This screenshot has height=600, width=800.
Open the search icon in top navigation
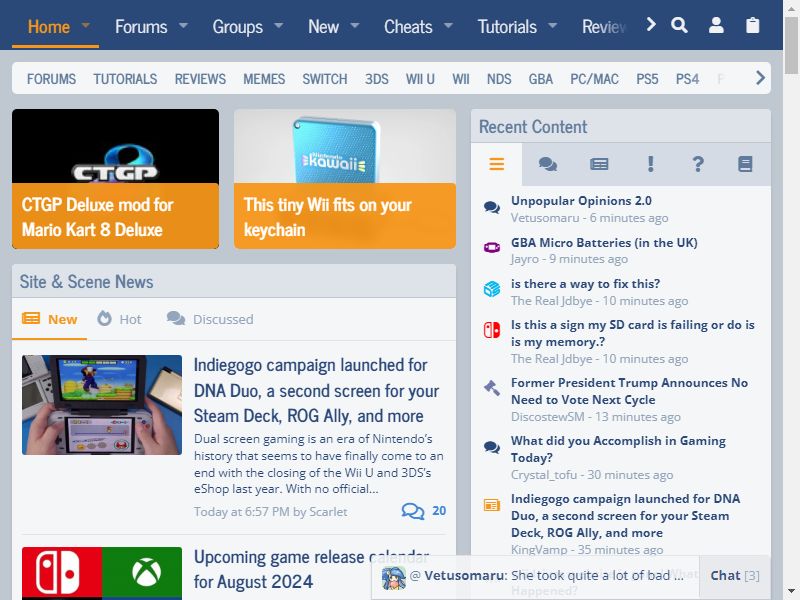click(x=679, y=25)
